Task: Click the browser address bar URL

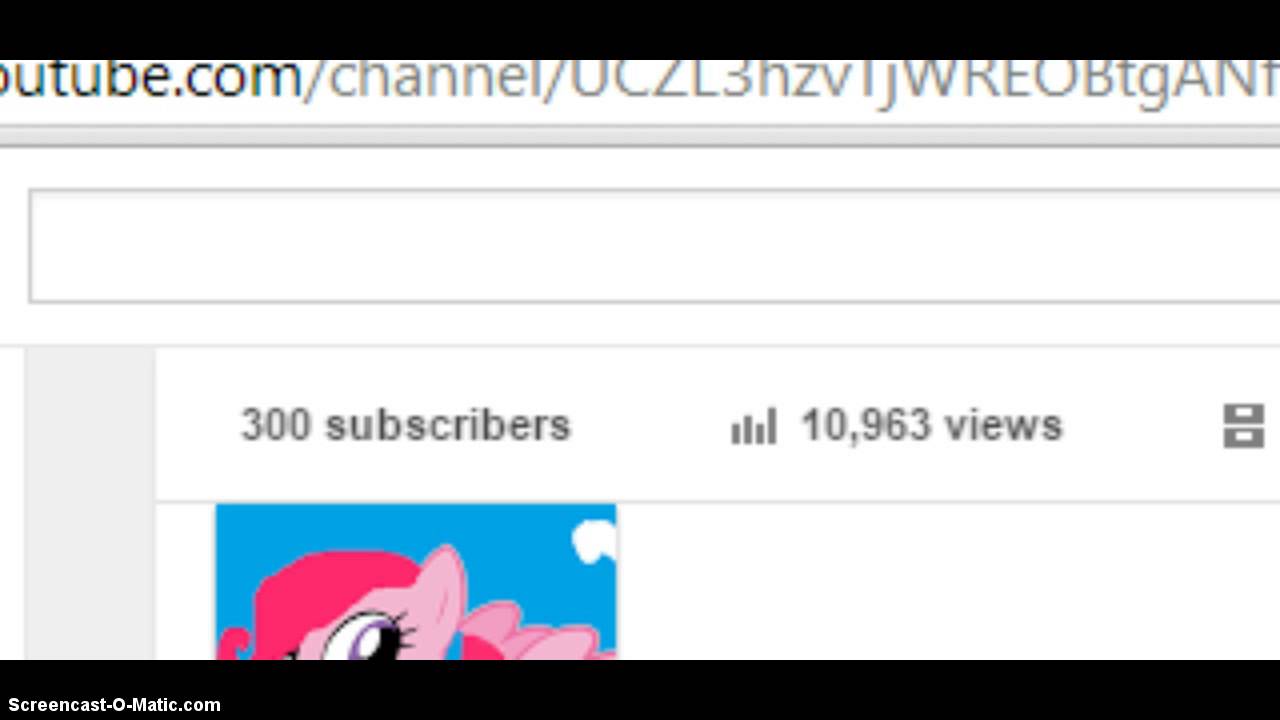Action: 640,80
